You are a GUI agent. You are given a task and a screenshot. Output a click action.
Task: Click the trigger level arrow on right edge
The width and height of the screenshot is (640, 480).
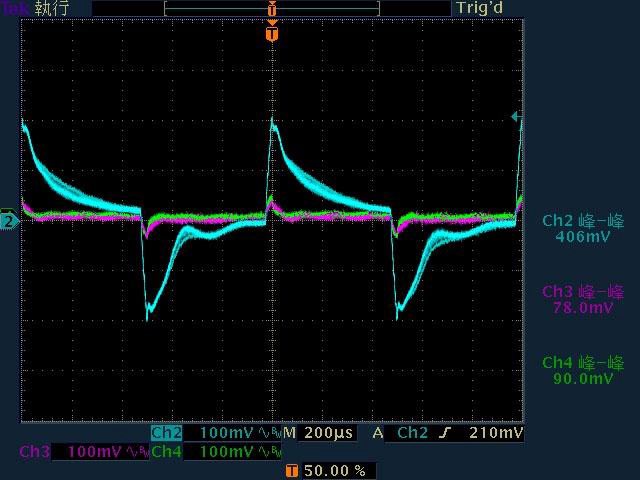(x=516, y=117)
